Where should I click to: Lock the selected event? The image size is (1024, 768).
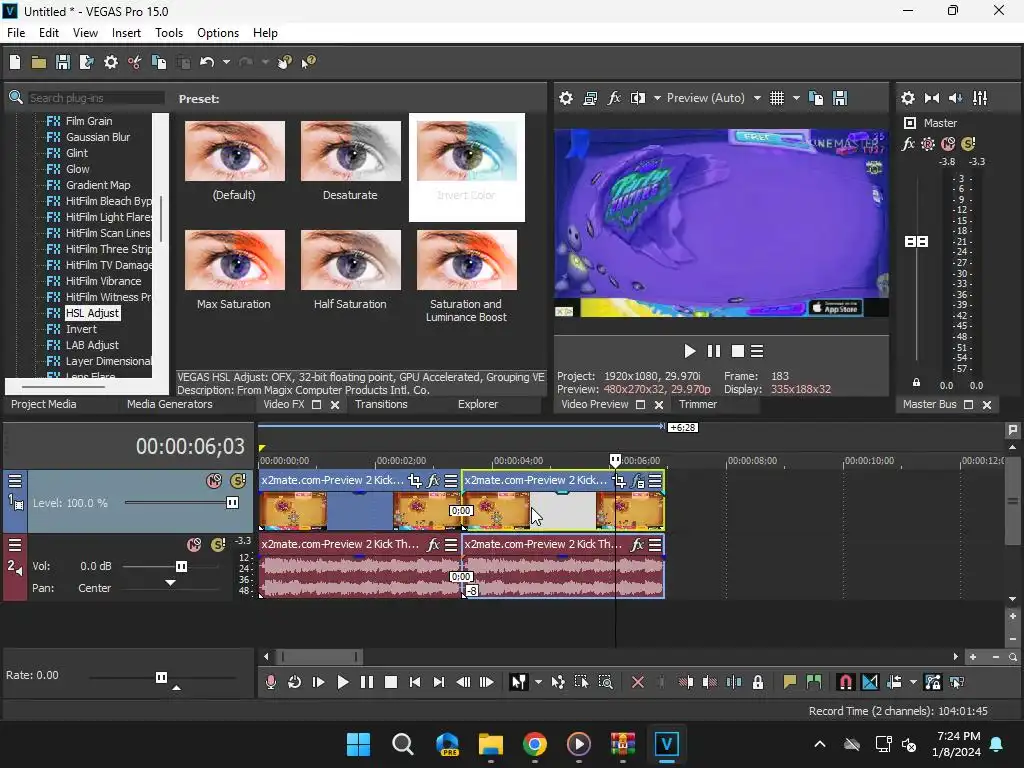coord(758,682)
